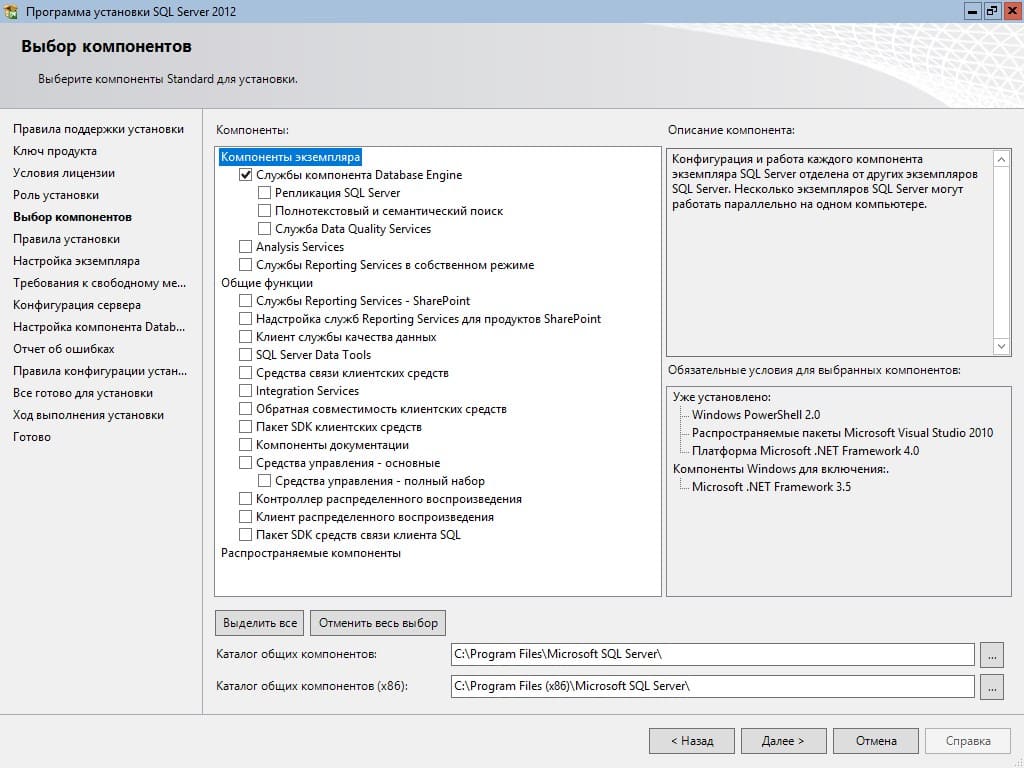Cancel setup with Отмена button

[x=876, y=741]
